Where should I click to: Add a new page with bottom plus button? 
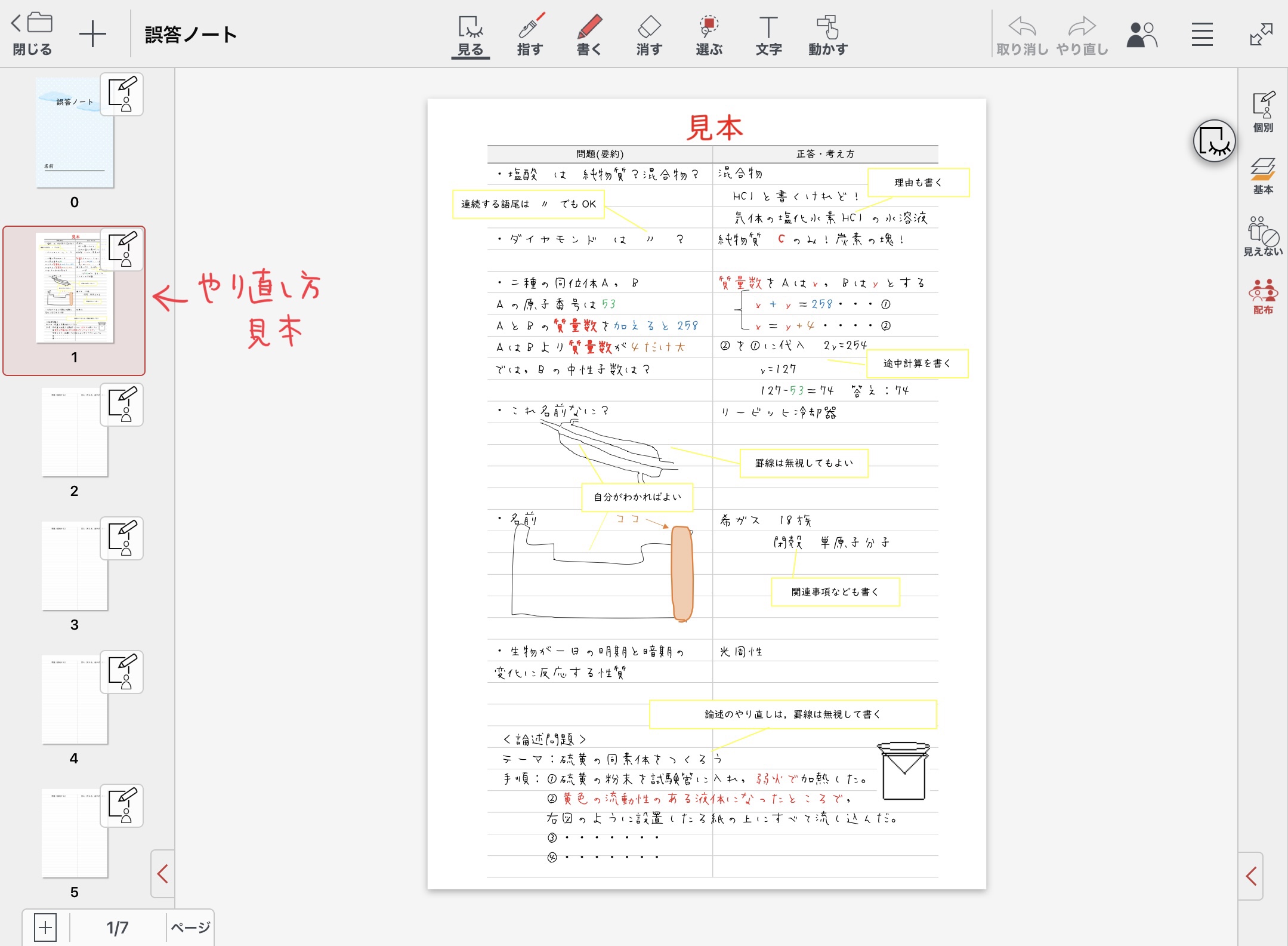coord(45,927)
